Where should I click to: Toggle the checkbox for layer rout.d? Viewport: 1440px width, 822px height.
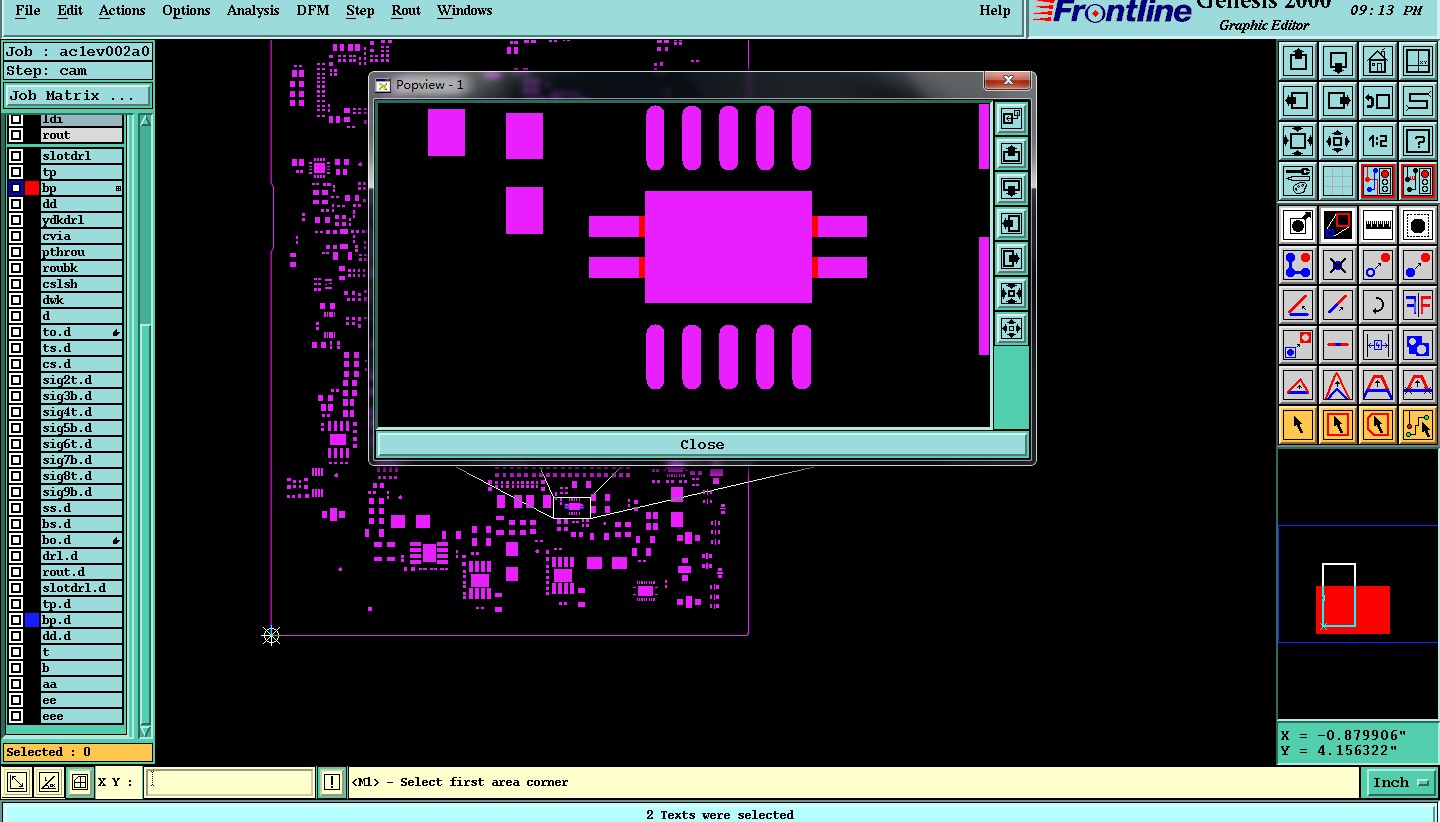[x=16, y=572]
